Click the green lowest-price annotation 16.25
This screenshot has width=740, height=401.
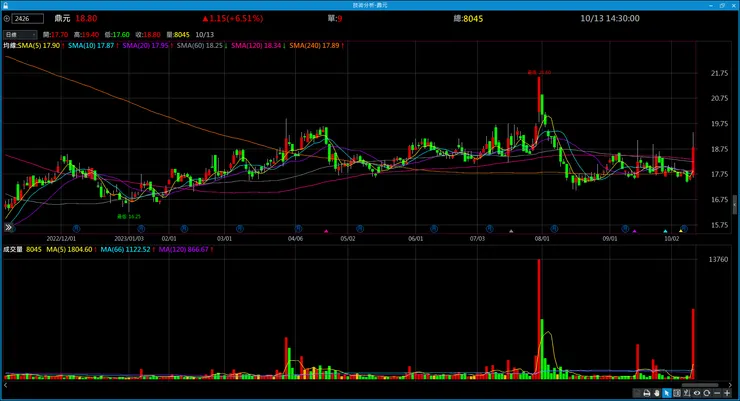click(x=129, y=217)
